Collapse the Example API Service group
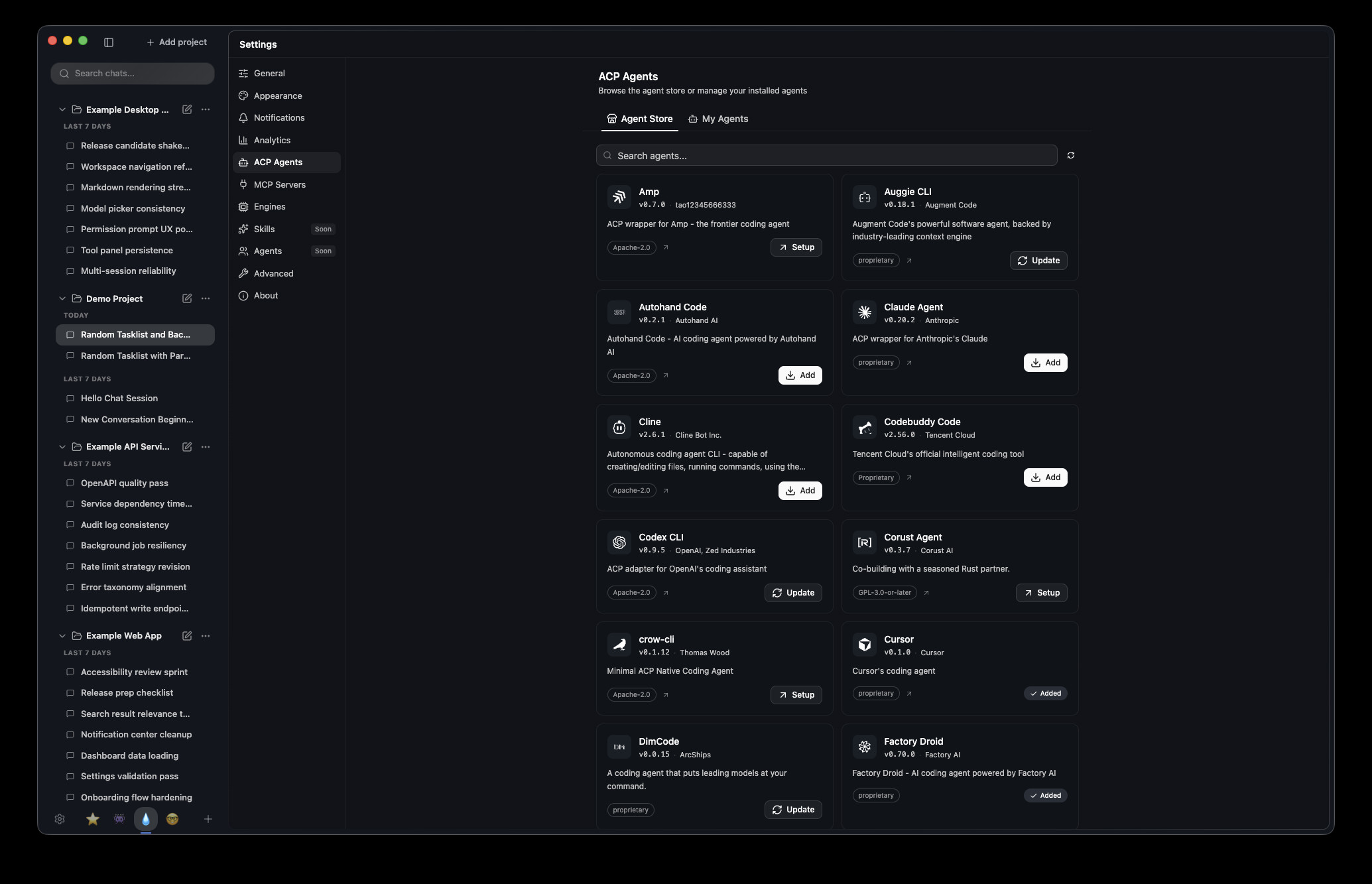Viewport: 1372px width, 884px height. [x=62, y=447]
